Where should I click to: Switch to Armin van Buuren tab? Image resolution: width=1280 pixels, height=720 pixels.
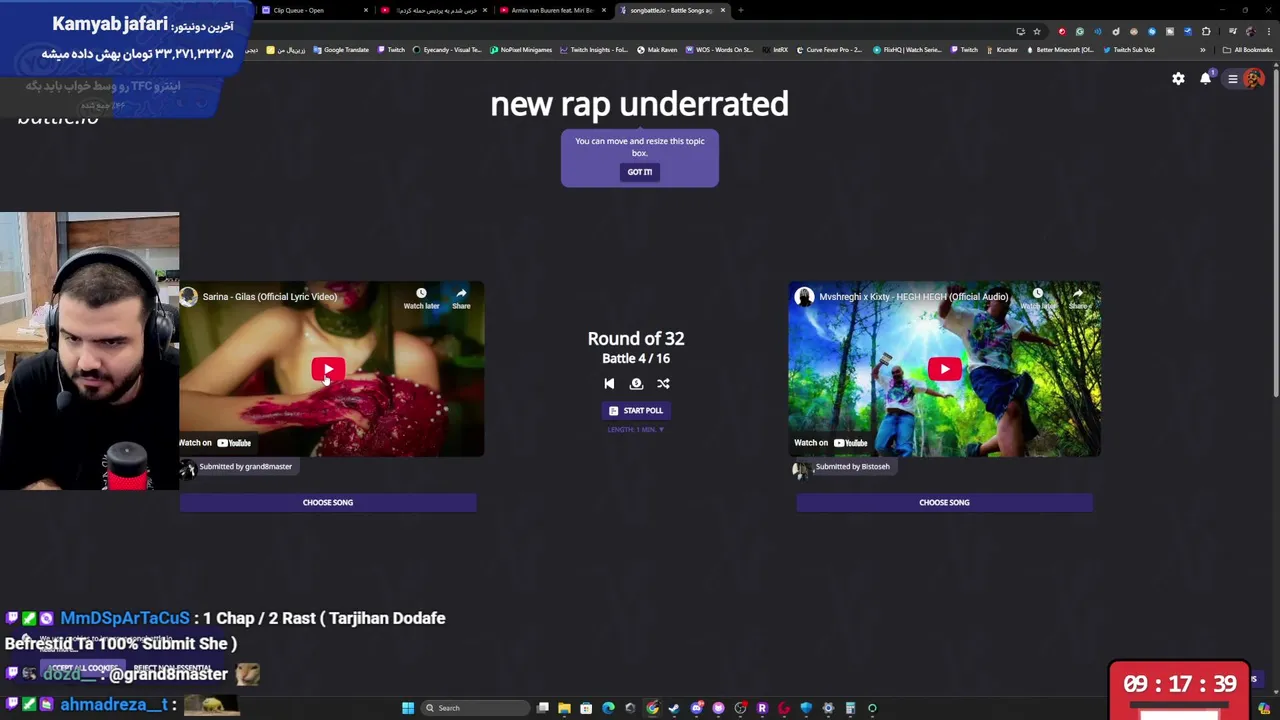pyautogui.click(x=552, y=10)
